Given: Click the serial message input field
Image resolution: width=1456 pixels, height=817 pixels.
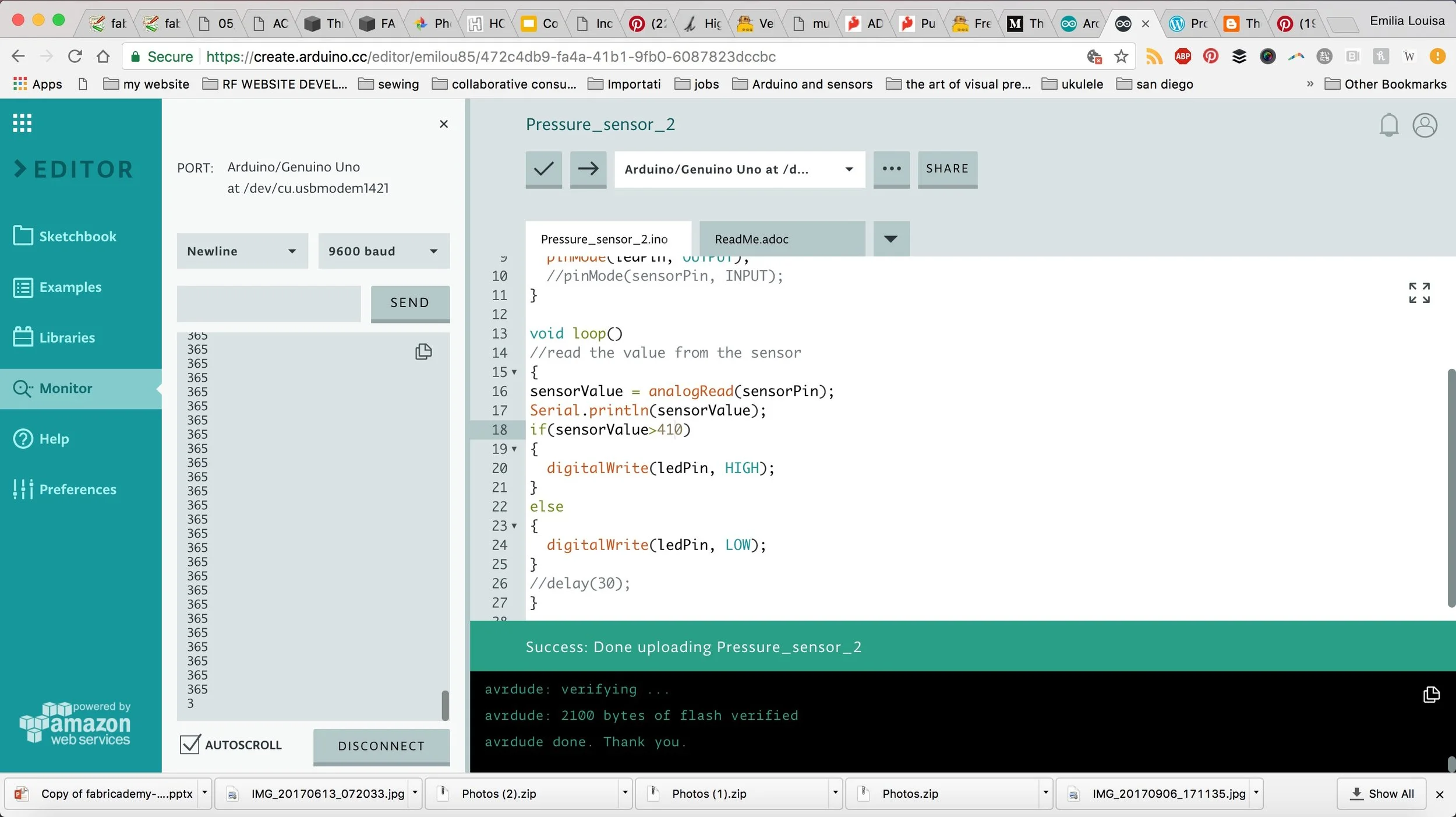Looking at the screenshot, I should (269, 304).
